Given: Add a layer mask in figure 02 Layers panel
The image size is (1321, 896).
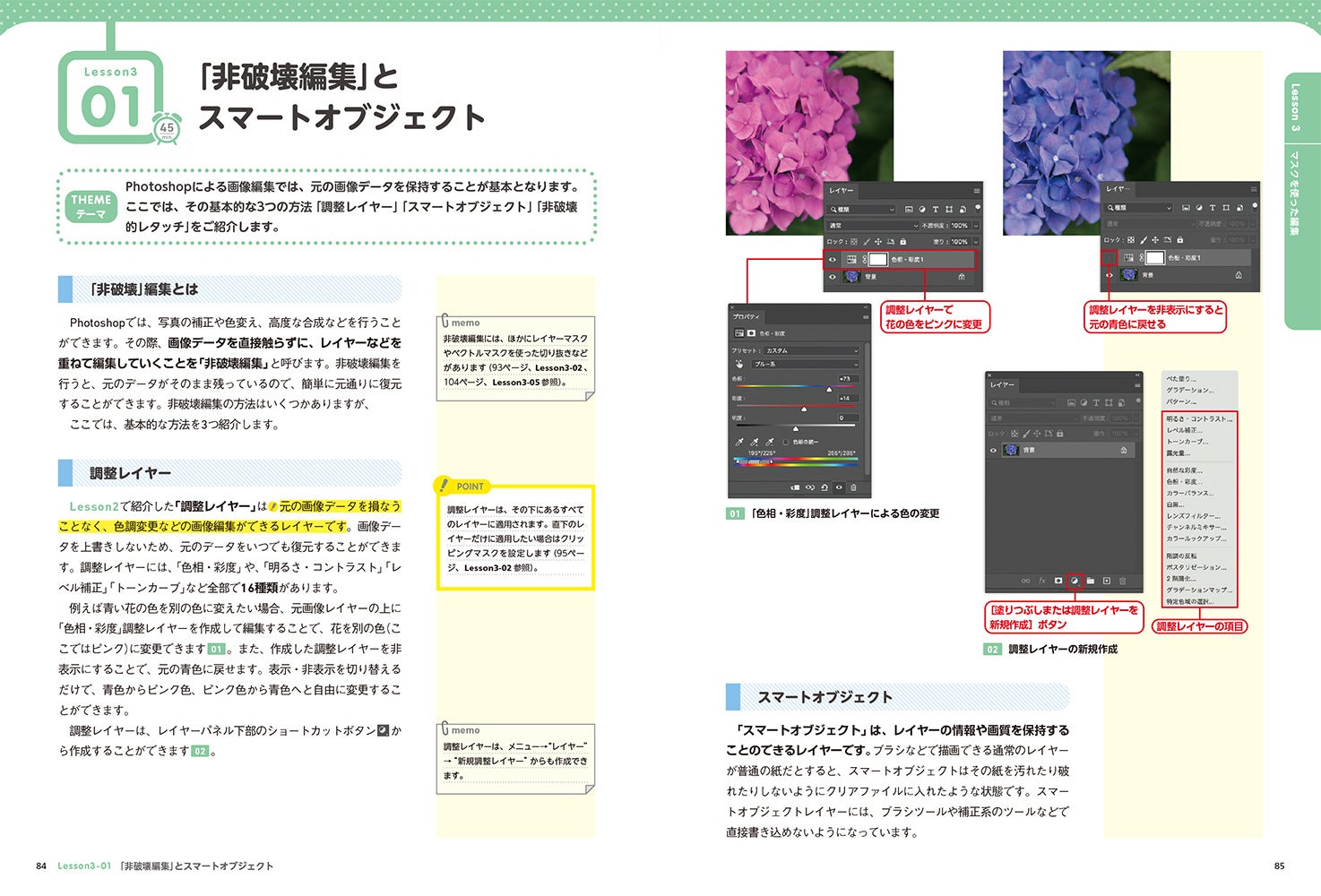Looking at the screenshot, I should coord(1058,581).
